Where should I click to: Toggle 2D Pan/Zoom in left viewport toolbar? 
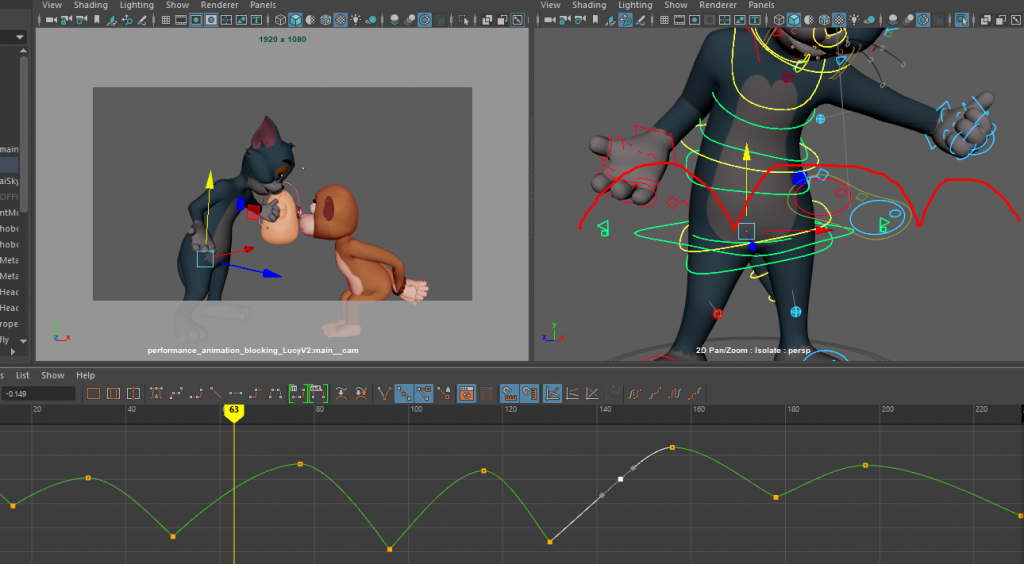[127, 20]
